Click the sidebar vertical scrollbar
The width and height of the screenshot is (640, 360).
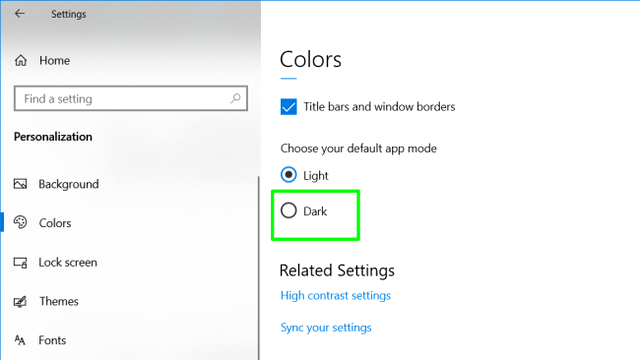(x=259, y=268)
